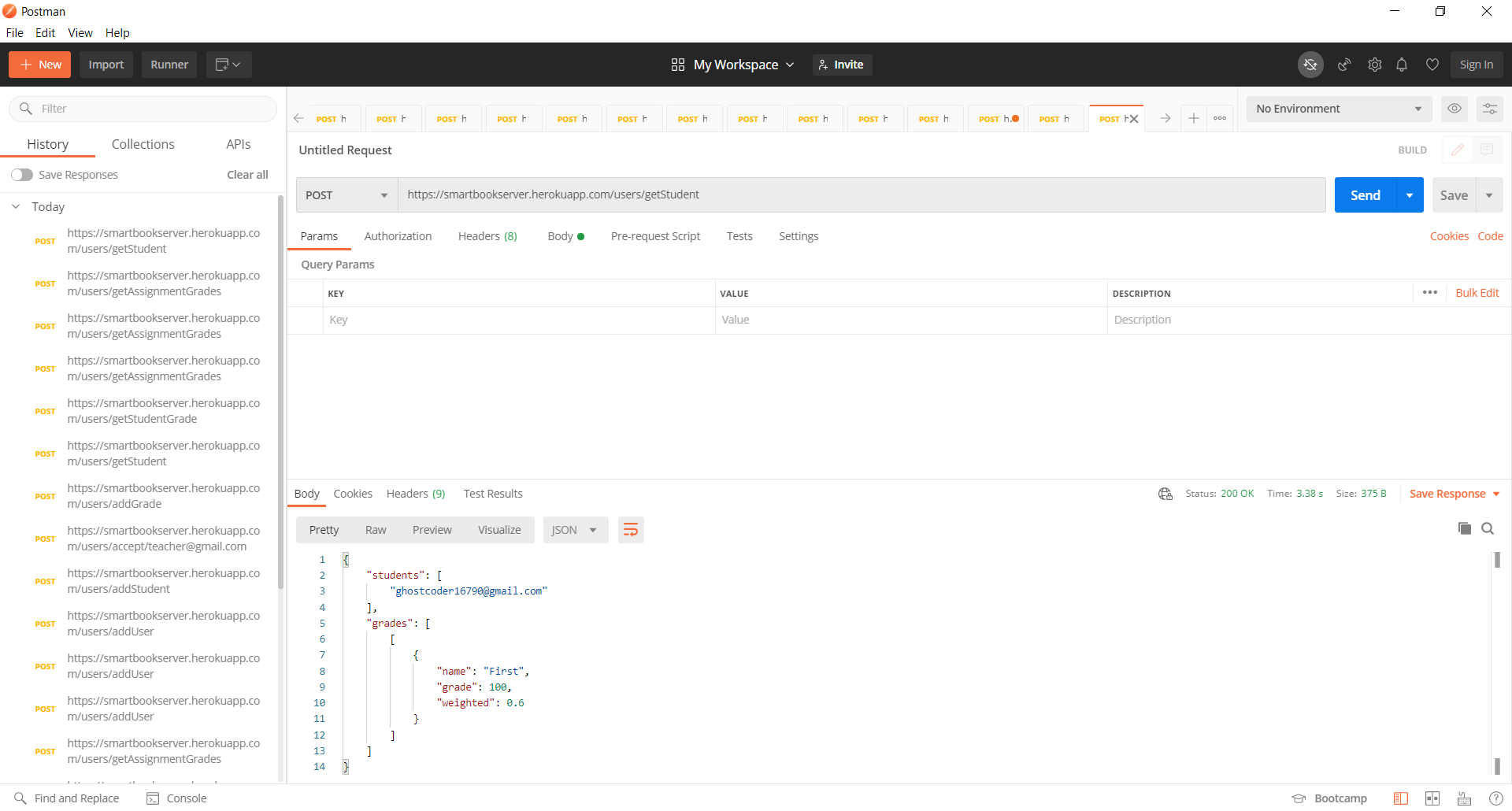The width and height of the screenshot is (1512, 811).
Task: Toggle Save Responses switch
Action: coord(22,175)
